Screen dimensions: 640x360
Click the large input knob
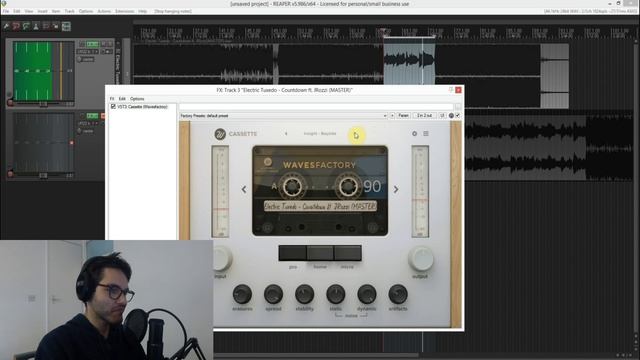(x=222, y=259)
